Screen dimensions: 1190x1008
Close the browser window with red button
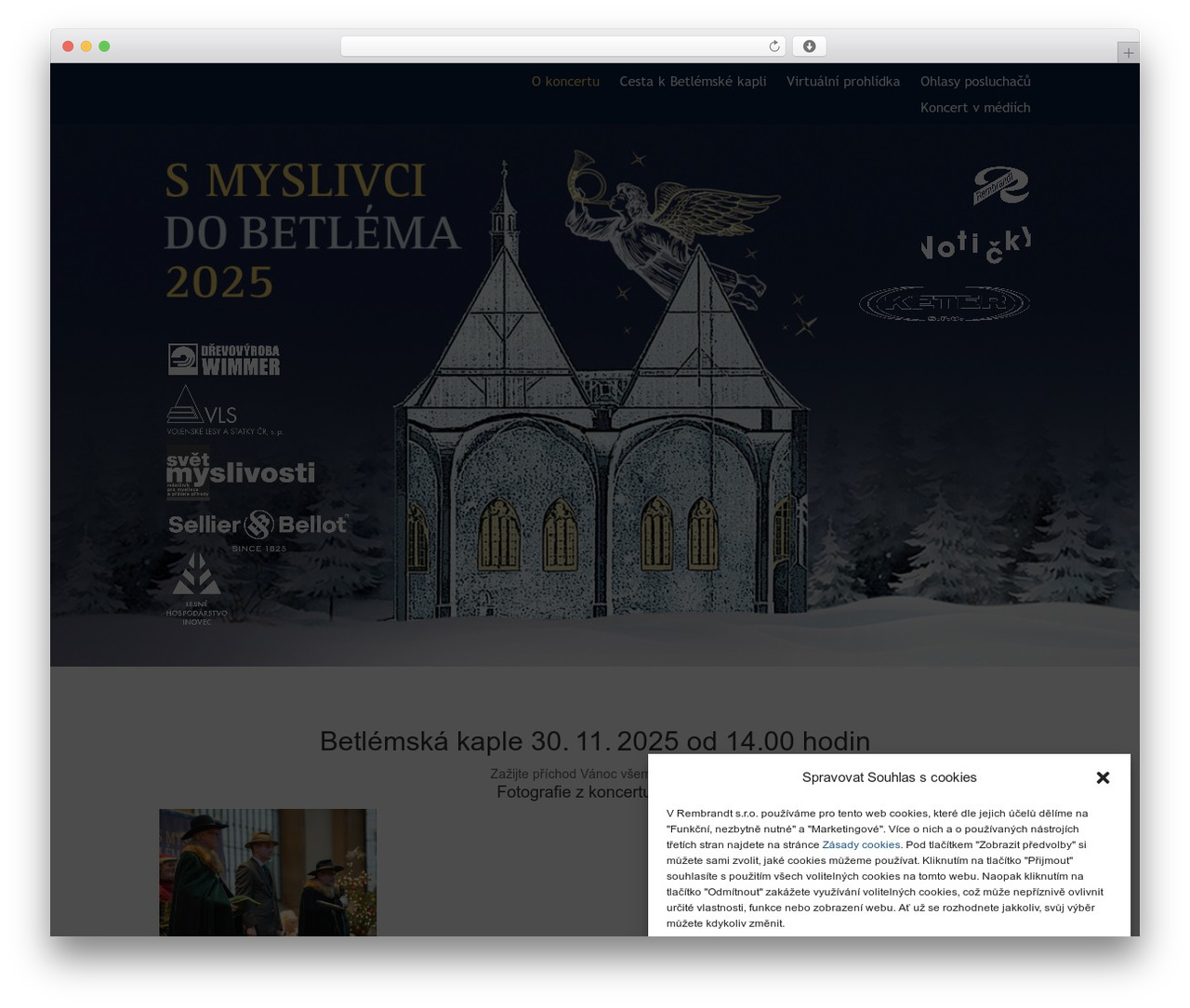[x=68, y=46]
